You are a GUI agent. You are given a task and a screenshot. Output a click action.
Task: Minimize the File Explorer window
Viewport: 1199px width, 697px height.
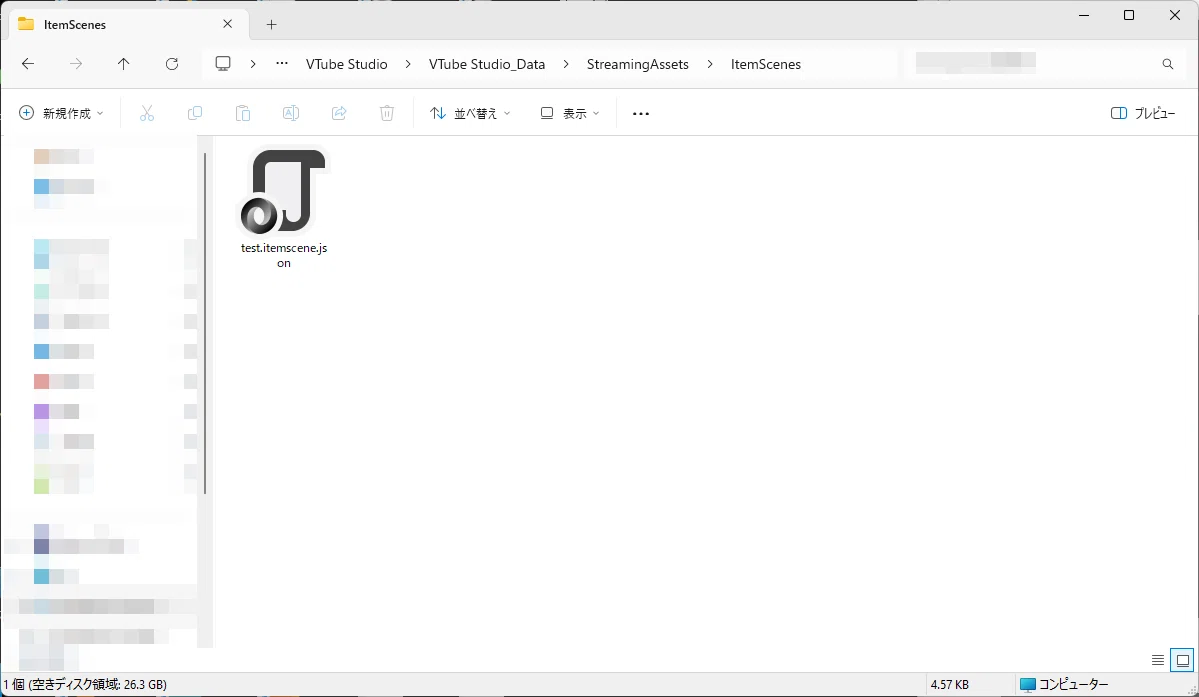(1084, 15)
